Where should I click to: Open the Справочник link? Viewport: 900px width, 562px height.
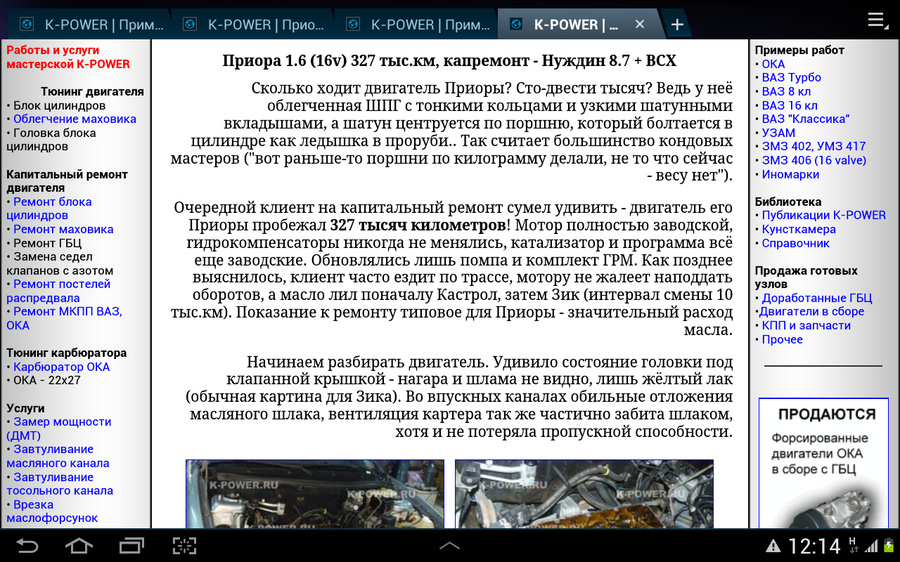point(796,243)
